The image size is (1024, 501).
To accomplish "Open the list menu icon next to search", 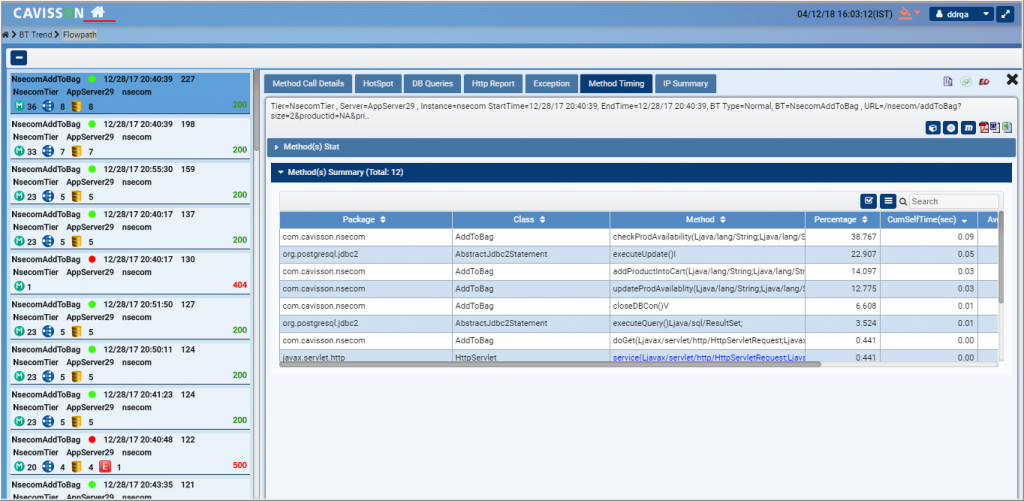I will click(x=888, y=201).
